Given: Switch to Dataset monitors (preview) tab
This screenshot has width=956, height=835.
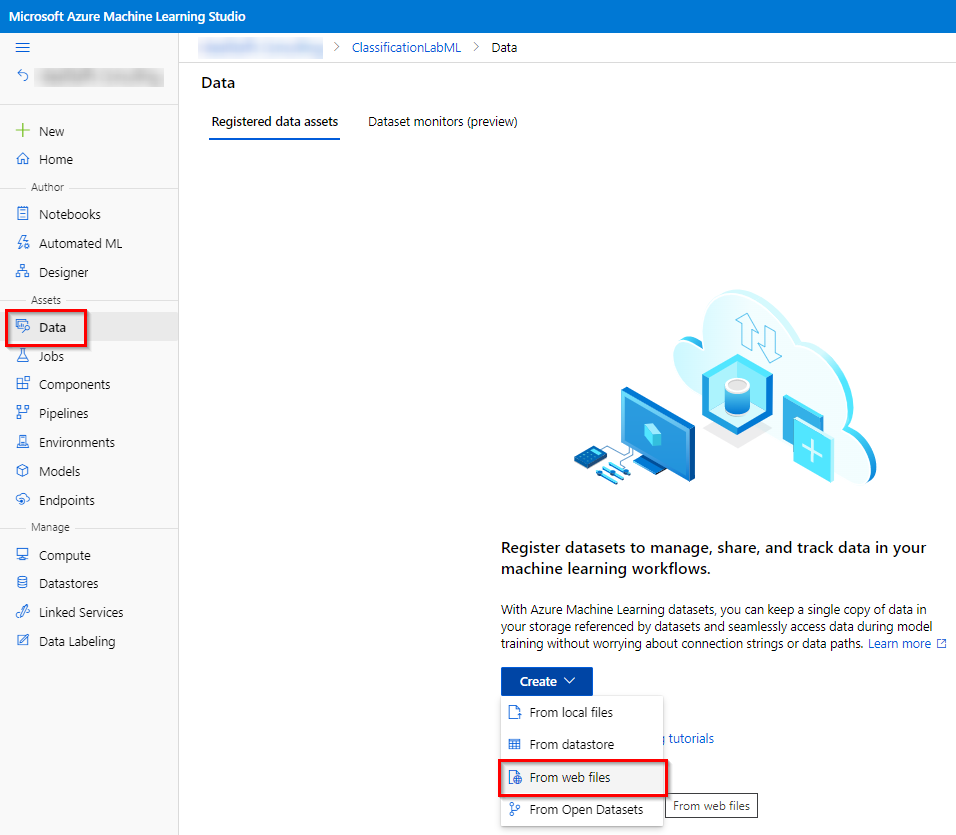Looking at the screenshot, I should pos(442,122).
